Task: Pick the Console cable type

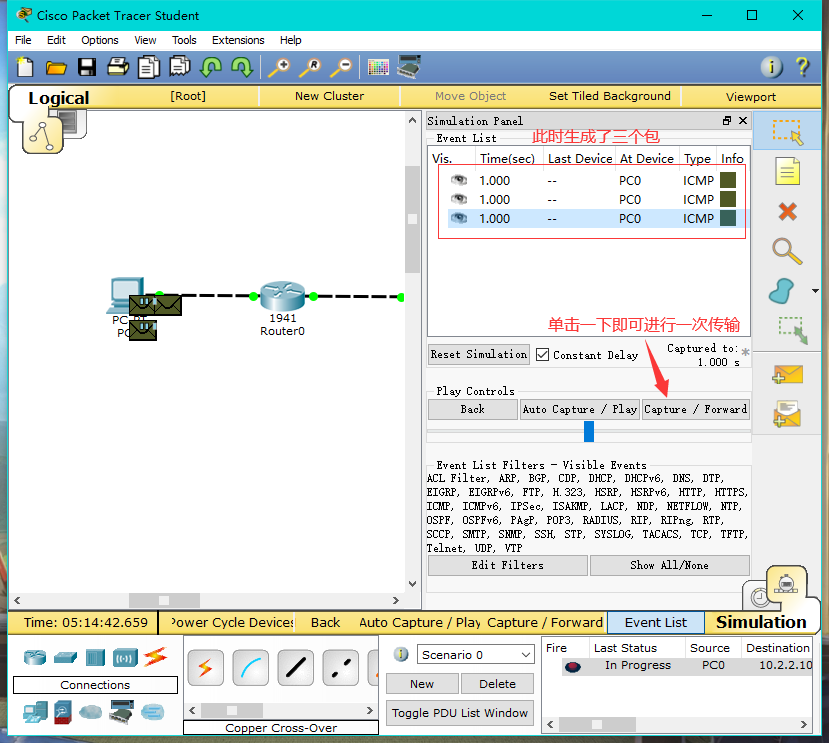Action: point(251,668)
